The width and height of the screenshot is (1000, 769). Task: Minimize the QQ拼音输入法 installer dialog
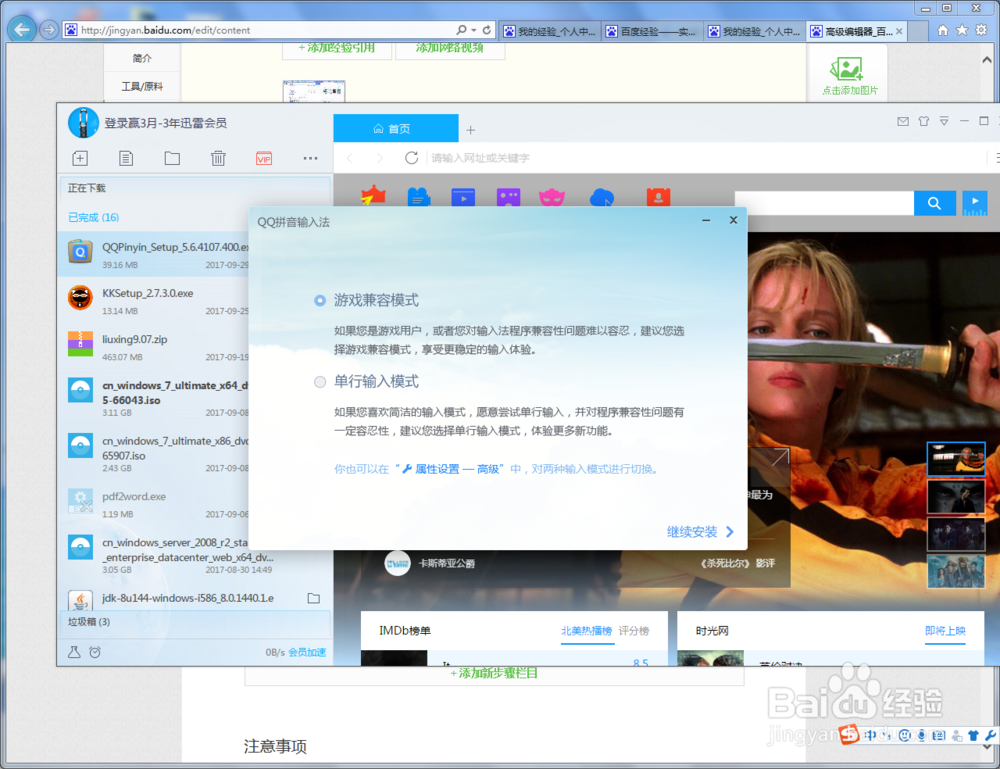click(x=706, y=220)
